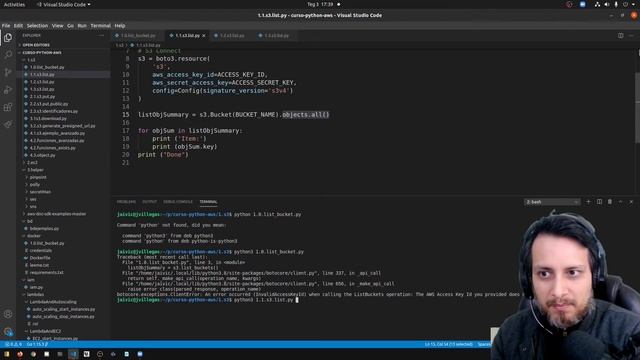Open the Accounts icon in activity bar
Image resolution: width=640 pixels, height=360 pixels.
tap(8, 314)
